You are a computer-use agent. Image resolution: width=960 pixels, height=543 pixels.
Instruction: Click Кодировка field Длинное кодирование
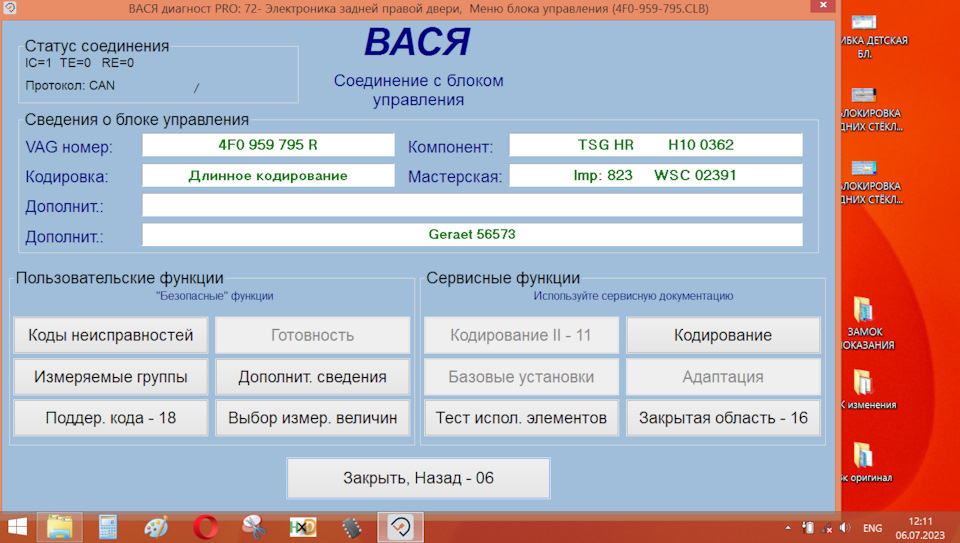point(268,175)
